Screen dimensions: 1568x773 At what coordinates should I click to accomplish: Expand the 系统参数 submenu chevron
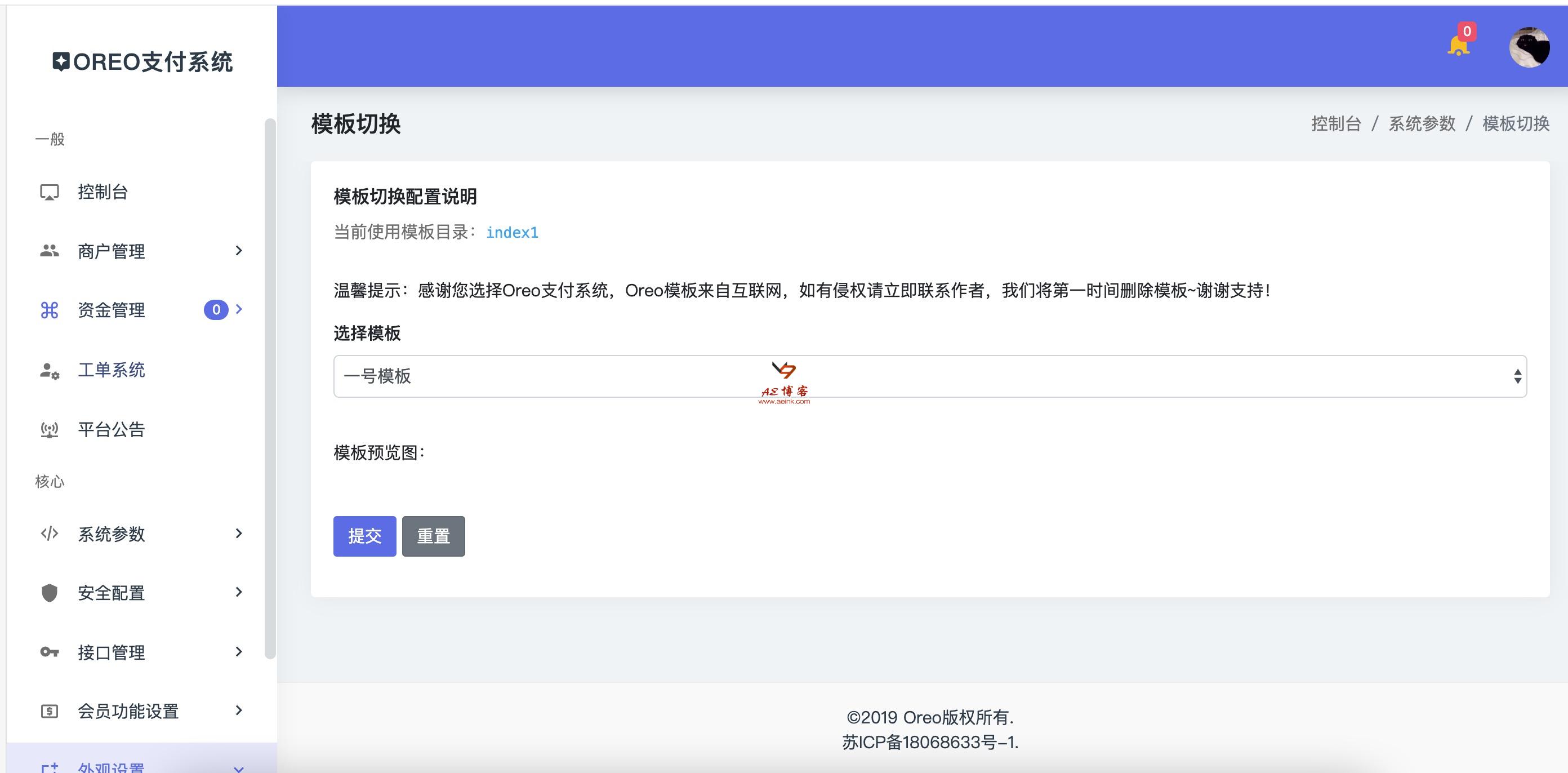point(239,534)
